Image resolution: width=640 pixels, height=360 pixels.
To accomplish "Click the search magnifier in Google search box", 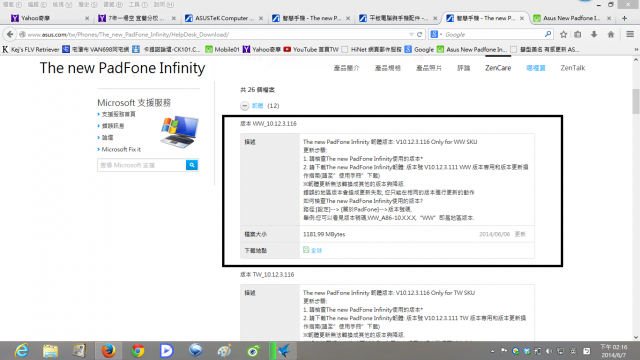I will pyautogui.click(x=548, y=34).
